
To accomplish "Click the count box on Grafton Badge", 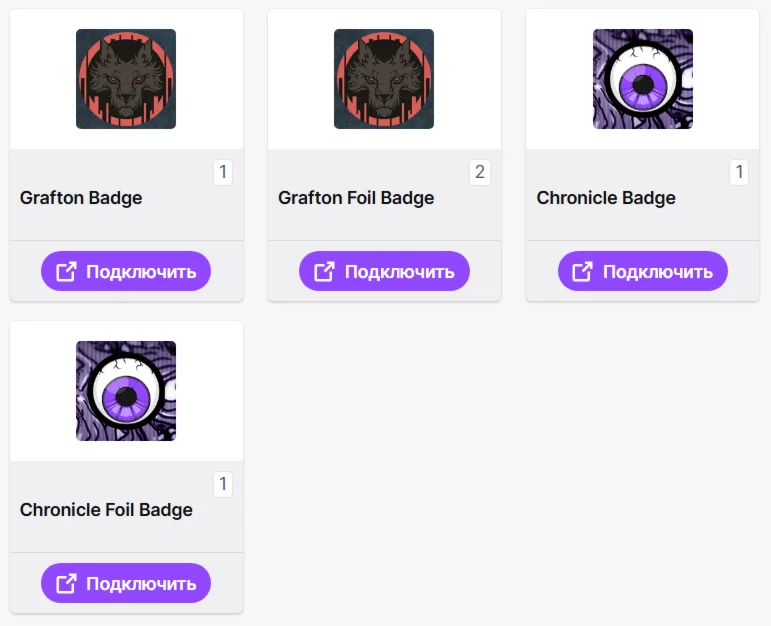I will click(x=223, y=172).
